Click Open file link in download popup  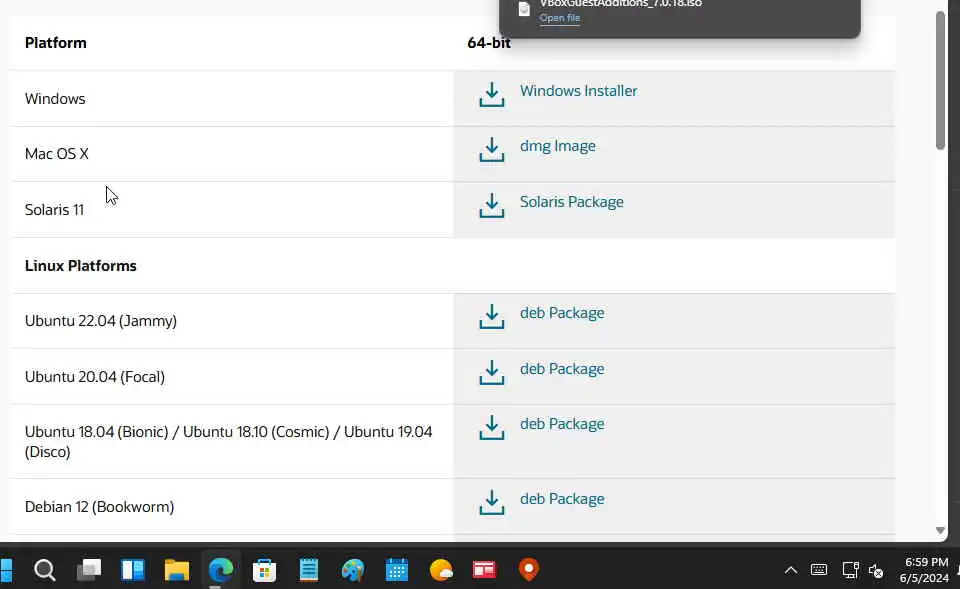pyautogui.click(x=560, y=18)
